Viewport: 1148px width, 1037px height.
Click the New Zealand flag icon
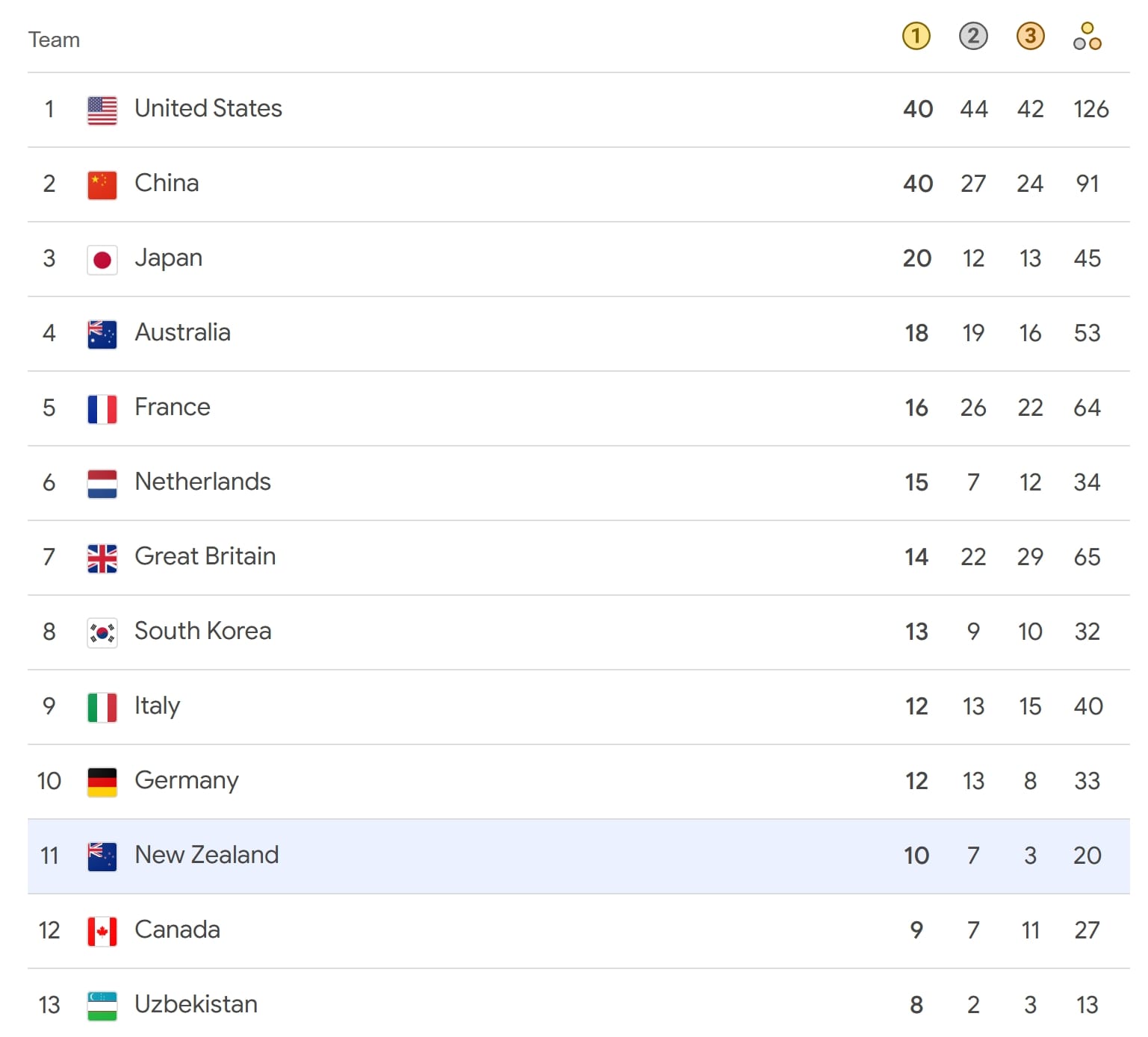tap(102, 857)
